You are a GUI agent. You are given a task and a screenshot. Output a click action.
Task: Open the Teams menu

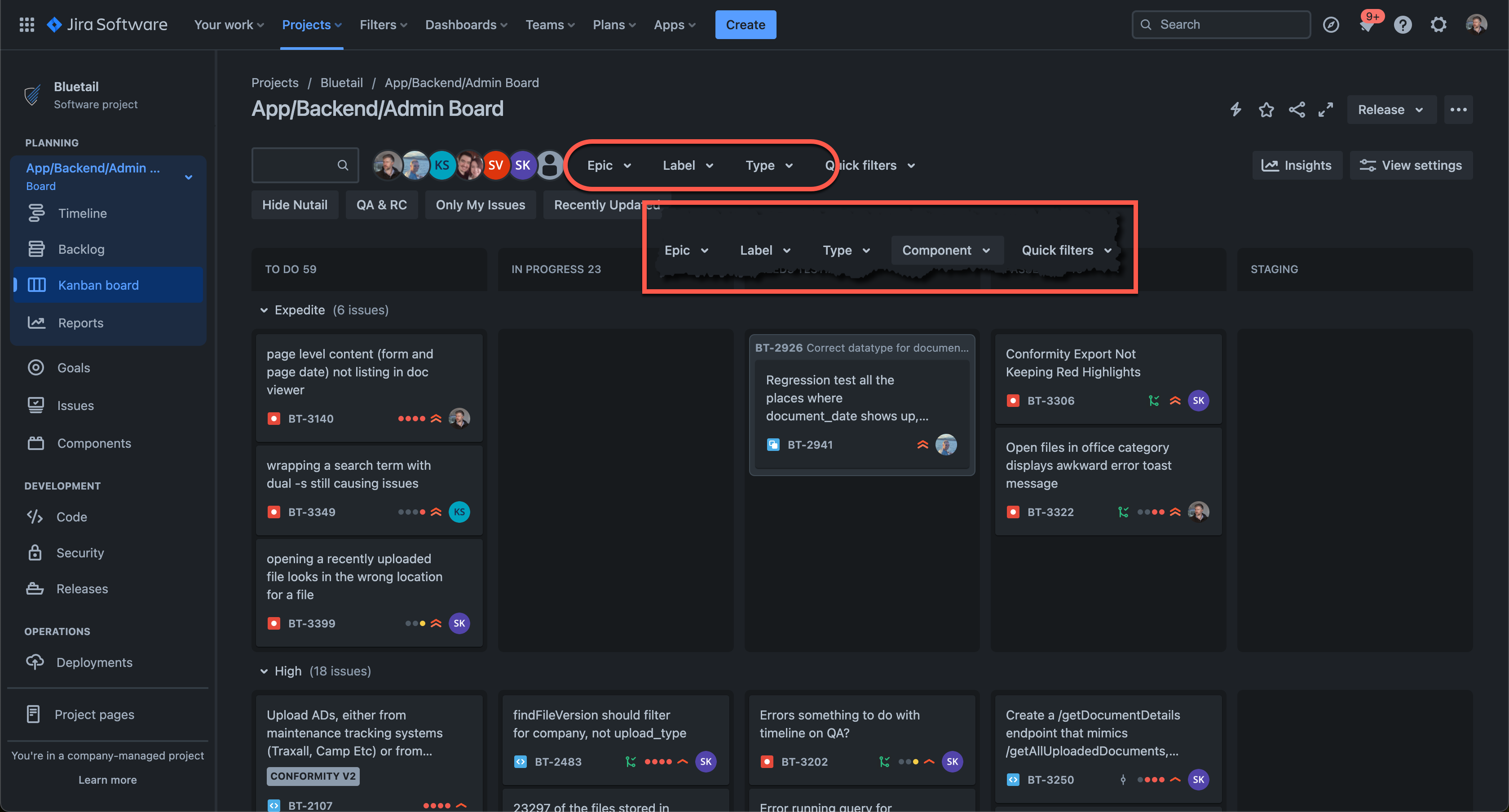click(550, 25)
